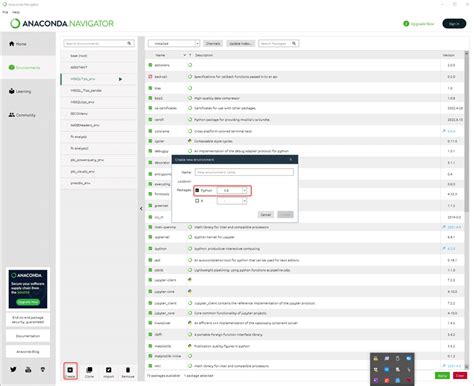Image resolution: width=474 pixels, height=386 pixels.
Task: Click the Anaconda Navigator logo
Action: pyautogui.click(x=62, y=23)
